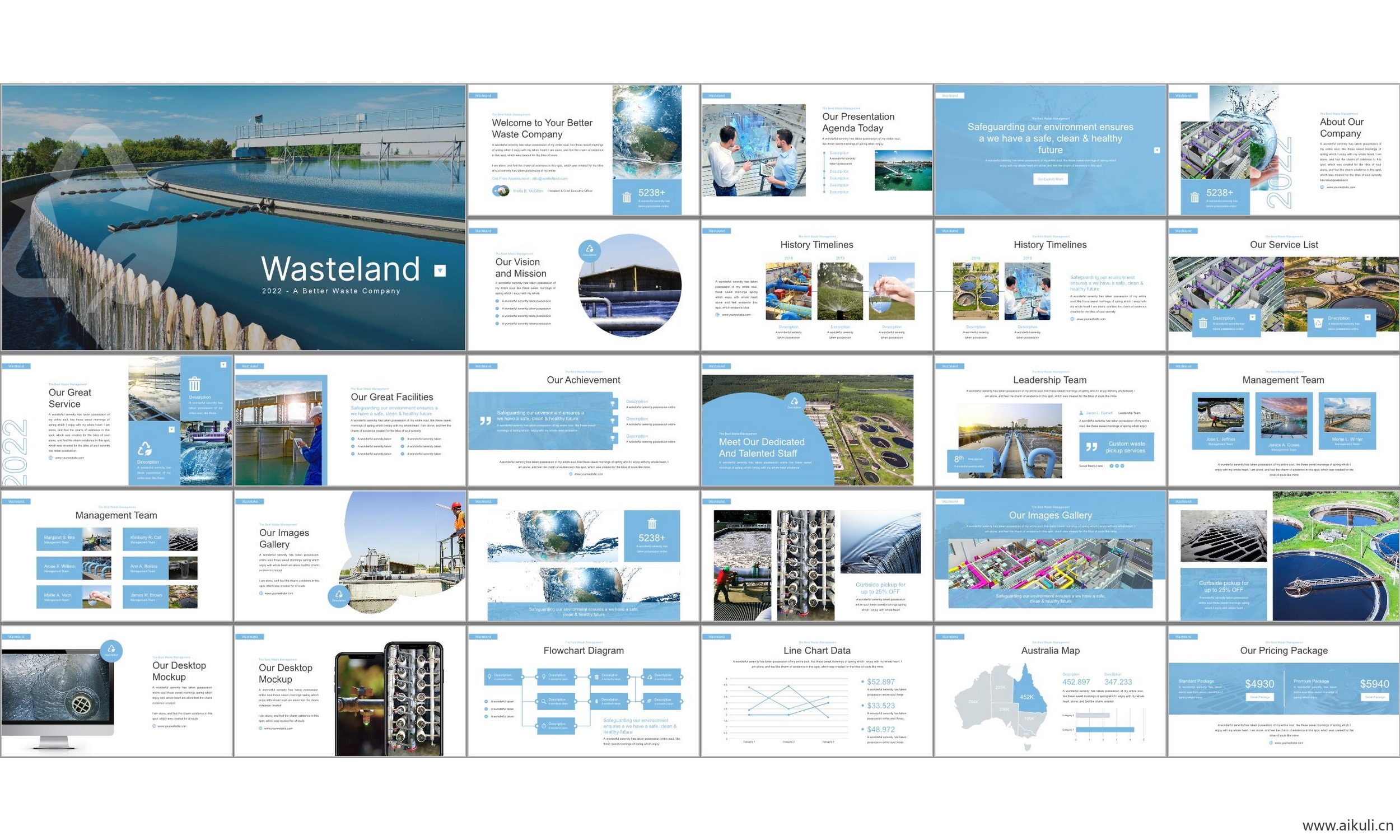Click quotation mark icon on Our Achievement slide
This screenshot has width=1400, height=840.
point(486,421)
